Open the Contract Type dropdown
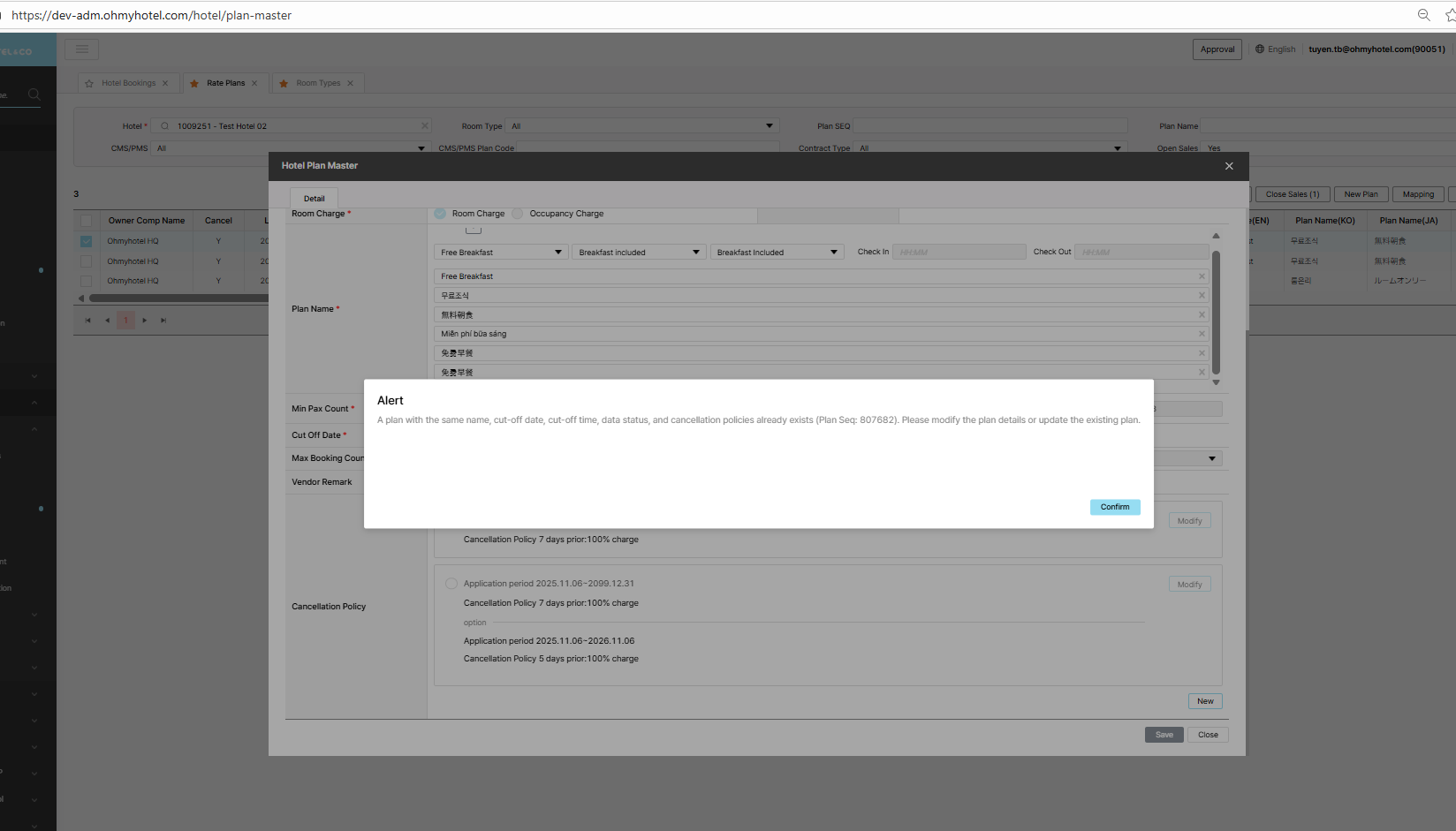Viewport: 1456px width, 831px height. point(1117,148)
